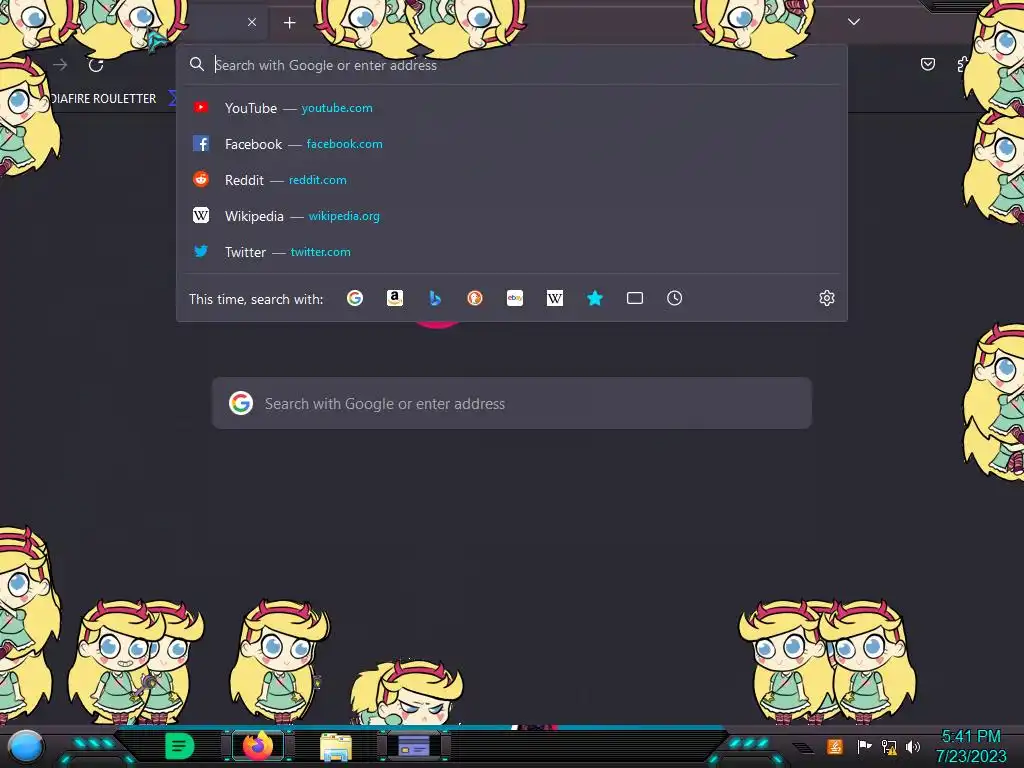Choose the Wikipedia suggestion row
The height and width of the screenshot is (768, 1024).
tap(512, 216)
